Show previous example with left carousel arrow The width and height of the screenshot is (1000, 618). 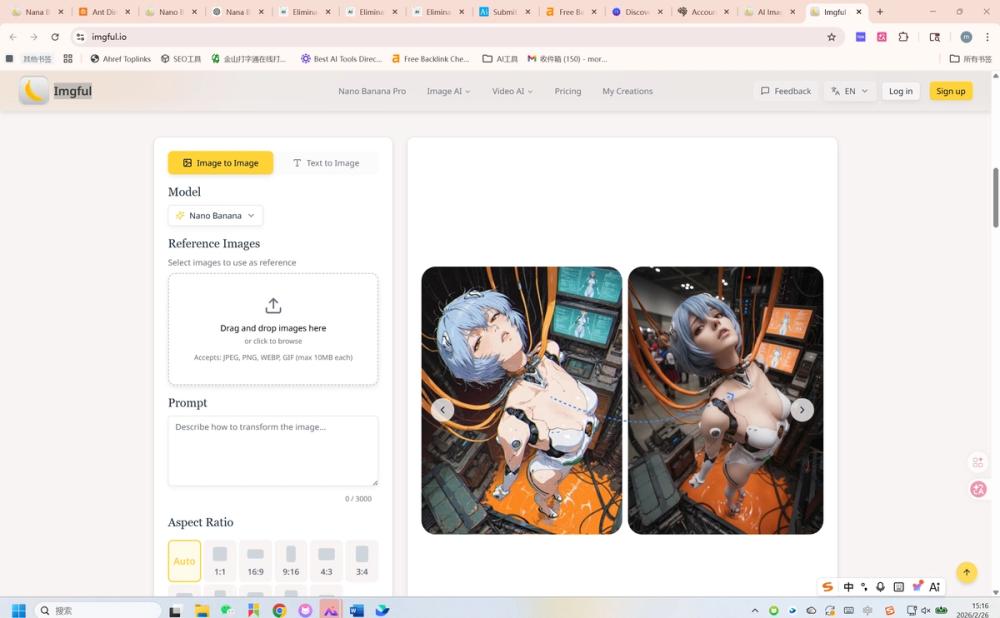(x=443, y=409)
